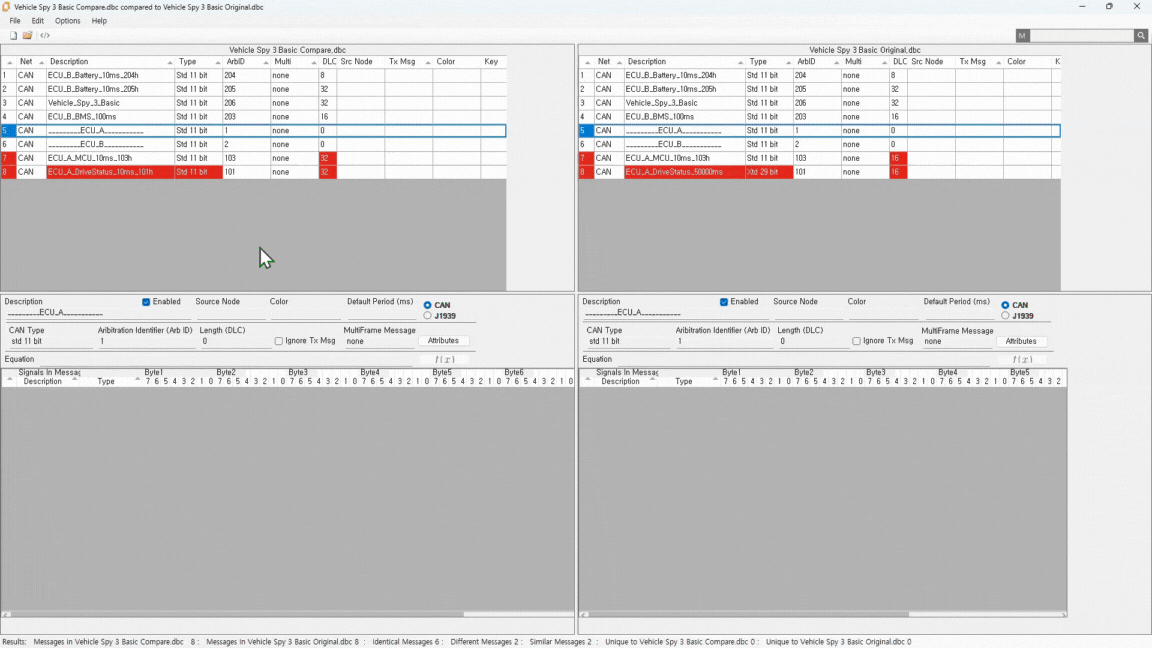This screenshot has width=1152, height=648.
Task: Check Ignore Tx Msg in right panel
Action: 857,341
